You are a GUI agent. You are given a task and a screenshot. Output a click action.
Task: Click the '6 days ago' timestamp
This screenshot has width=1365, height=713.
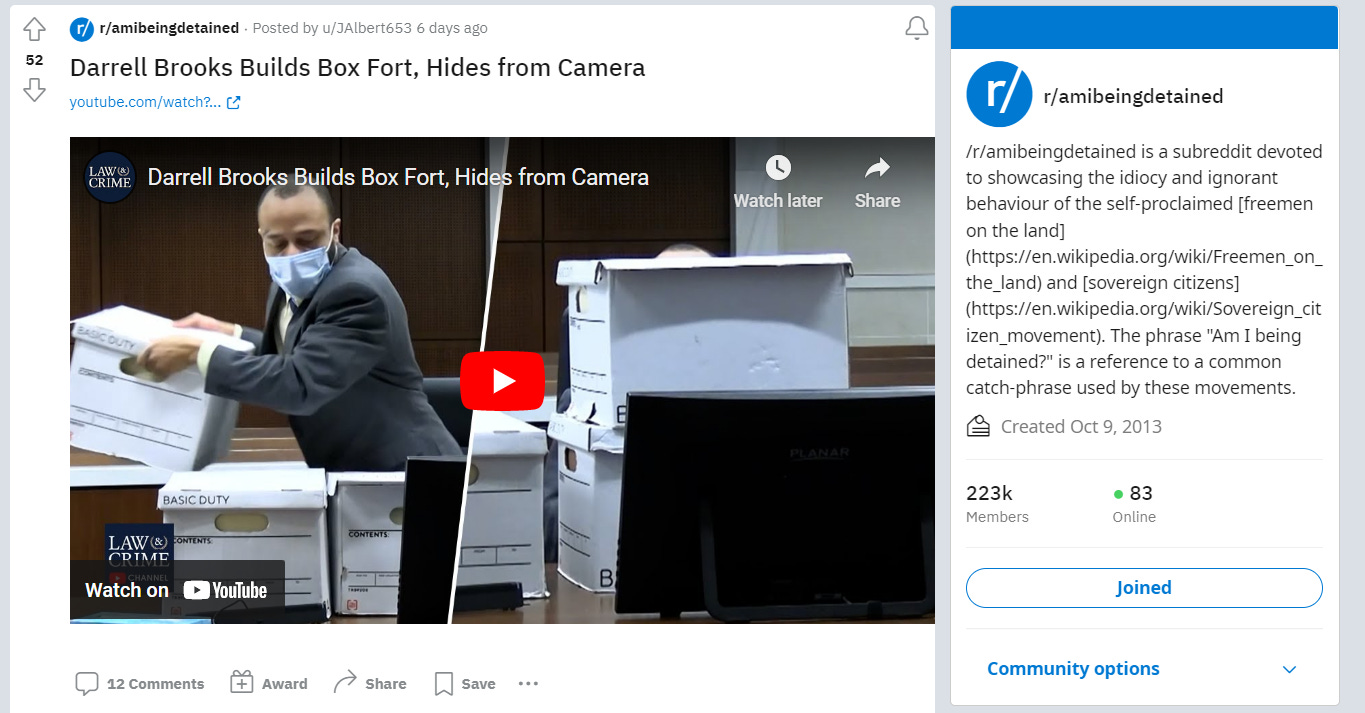pos(452,28)
